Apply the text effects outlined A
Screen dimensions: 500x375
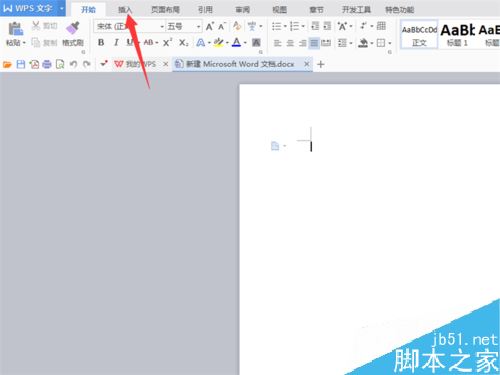pyautogui.click(x=200, y=43)
